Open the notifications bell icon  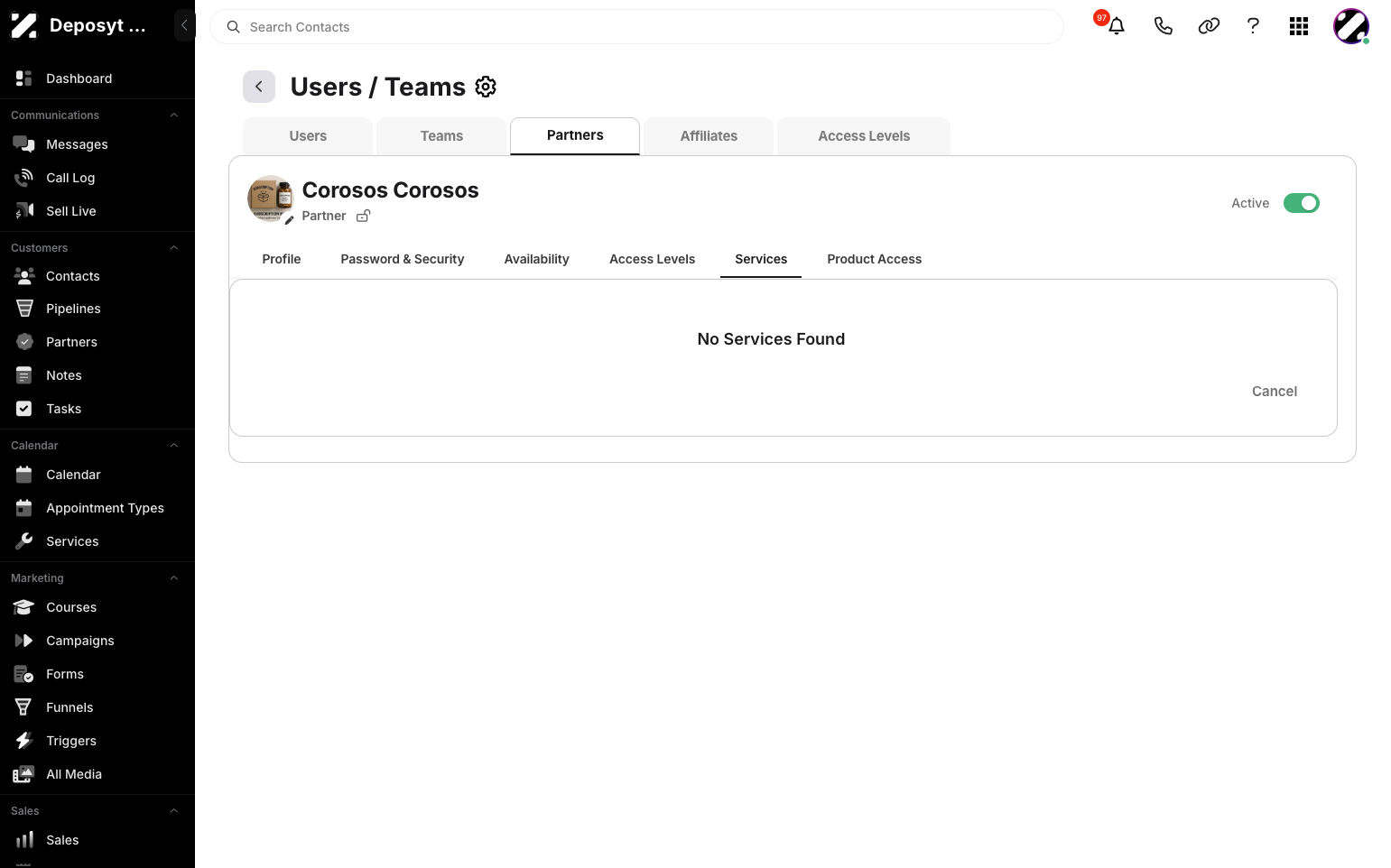point(1117,26)
